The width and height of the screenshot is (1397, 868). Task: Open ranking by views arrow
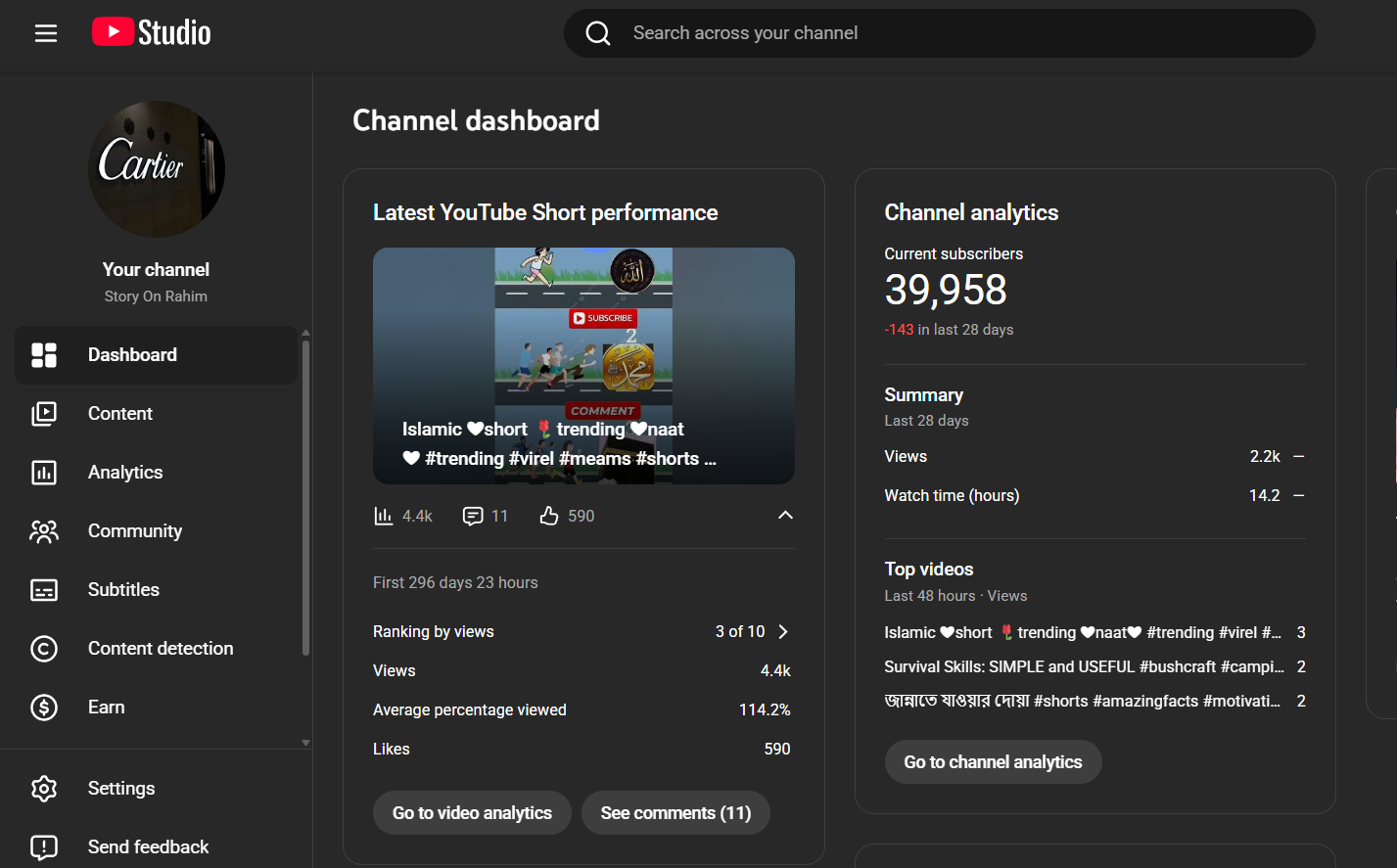coord(783,632)
